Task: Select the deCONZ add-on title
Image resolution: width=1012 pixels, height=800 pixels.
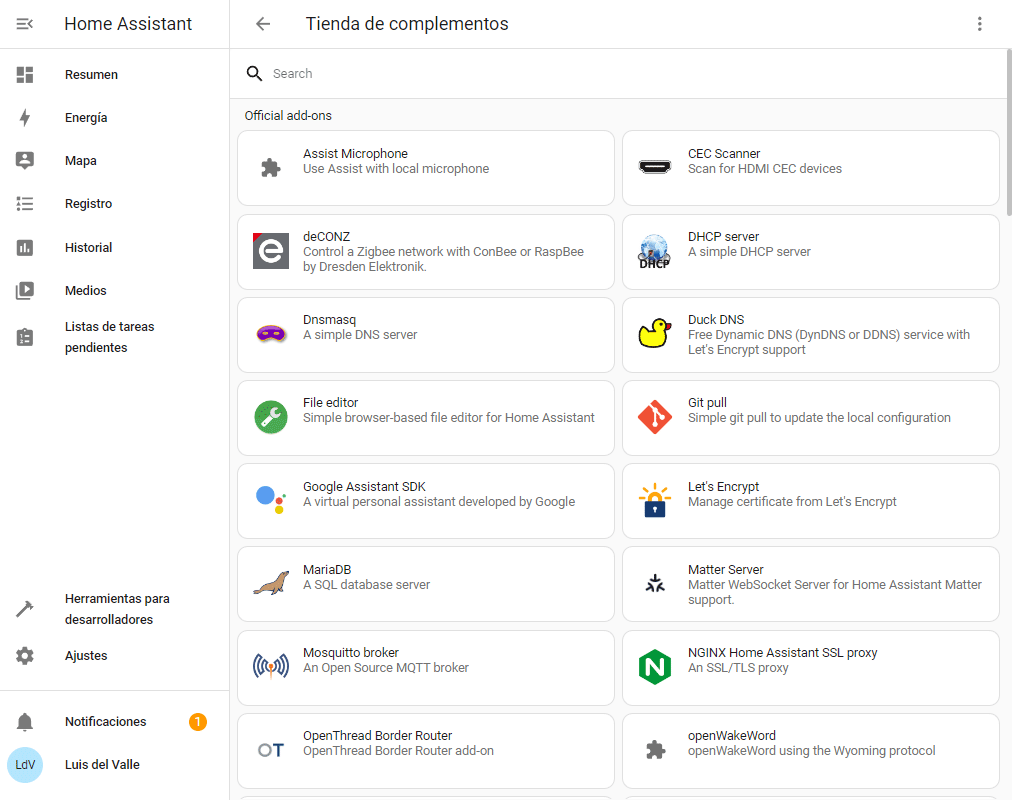Action: 327,237
